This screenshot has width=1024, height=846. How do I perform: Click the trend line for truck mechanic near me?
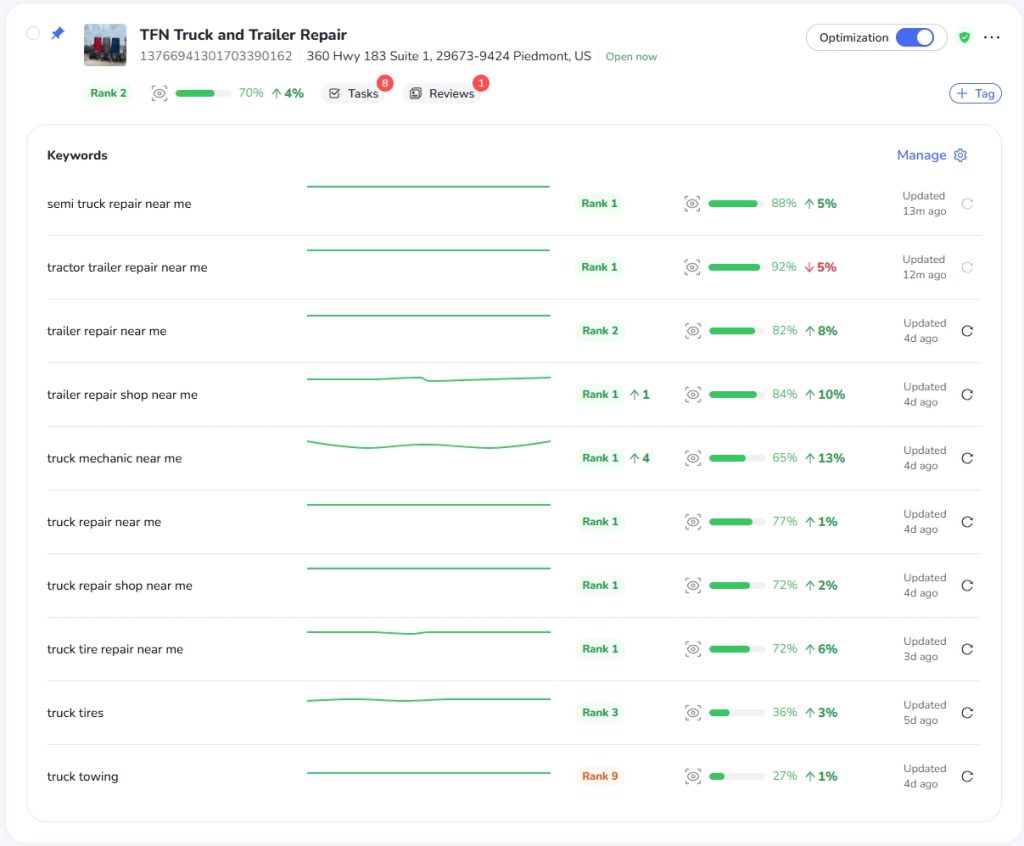coord(428,444)
